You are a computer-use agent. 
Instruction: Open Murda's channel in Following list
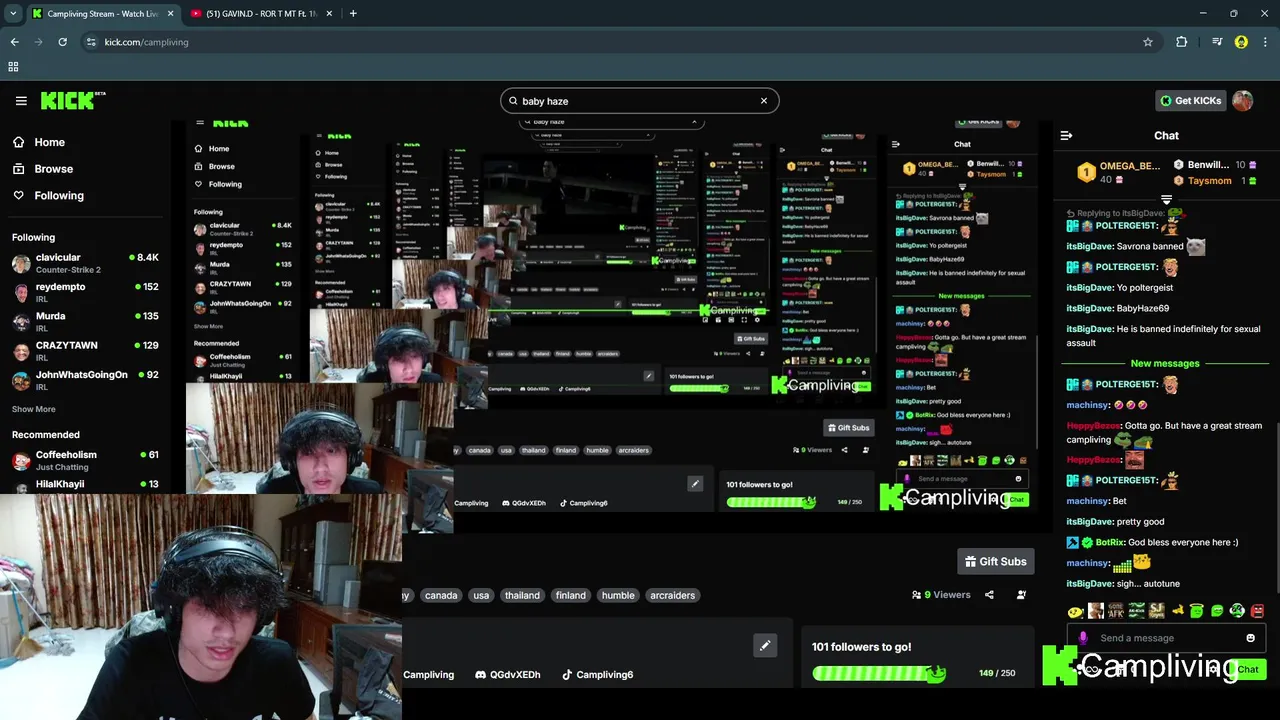click(85, 321)
